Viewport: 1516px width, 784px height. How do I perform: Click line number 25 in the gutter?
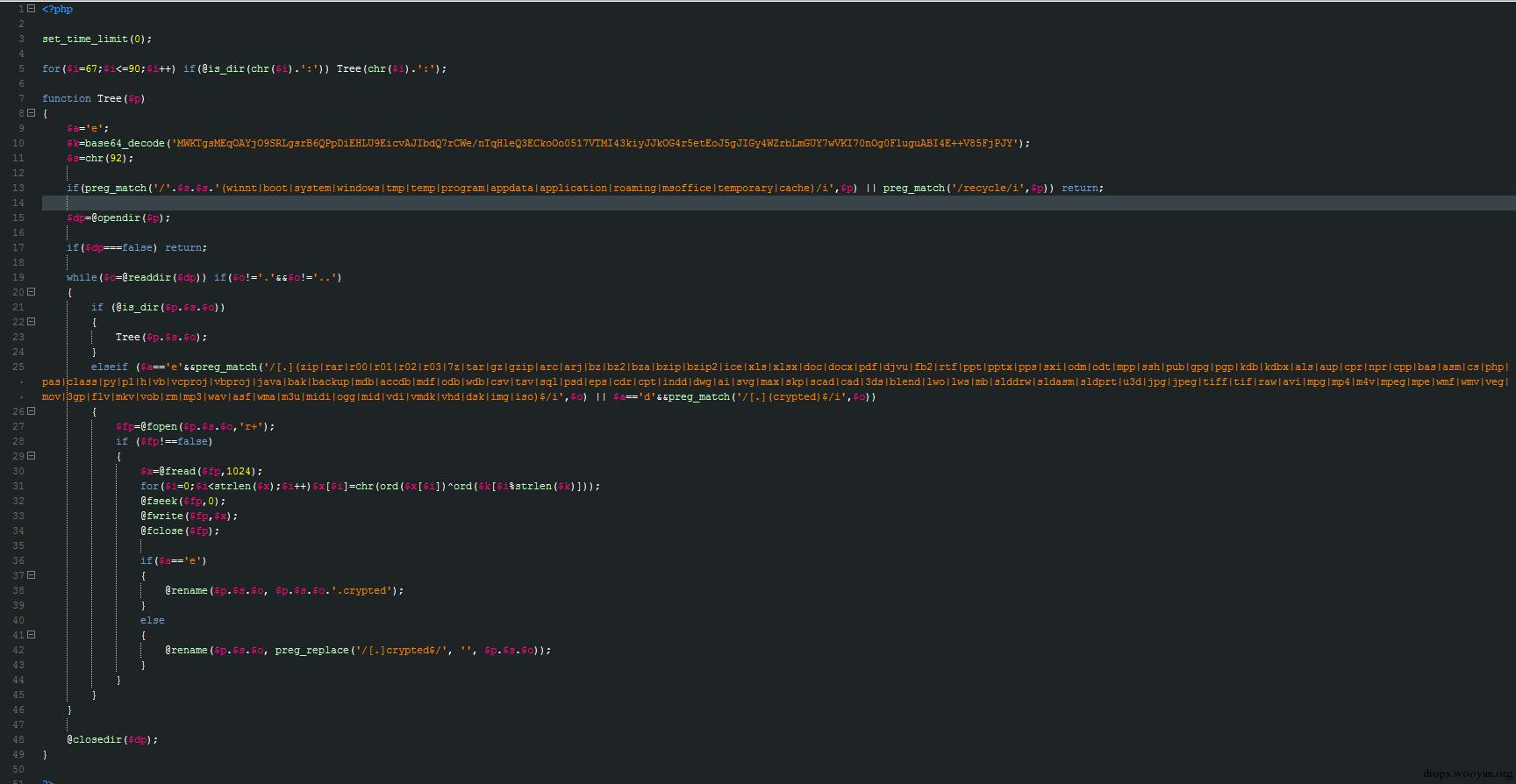pyautogui.click(x=18, y=367)
